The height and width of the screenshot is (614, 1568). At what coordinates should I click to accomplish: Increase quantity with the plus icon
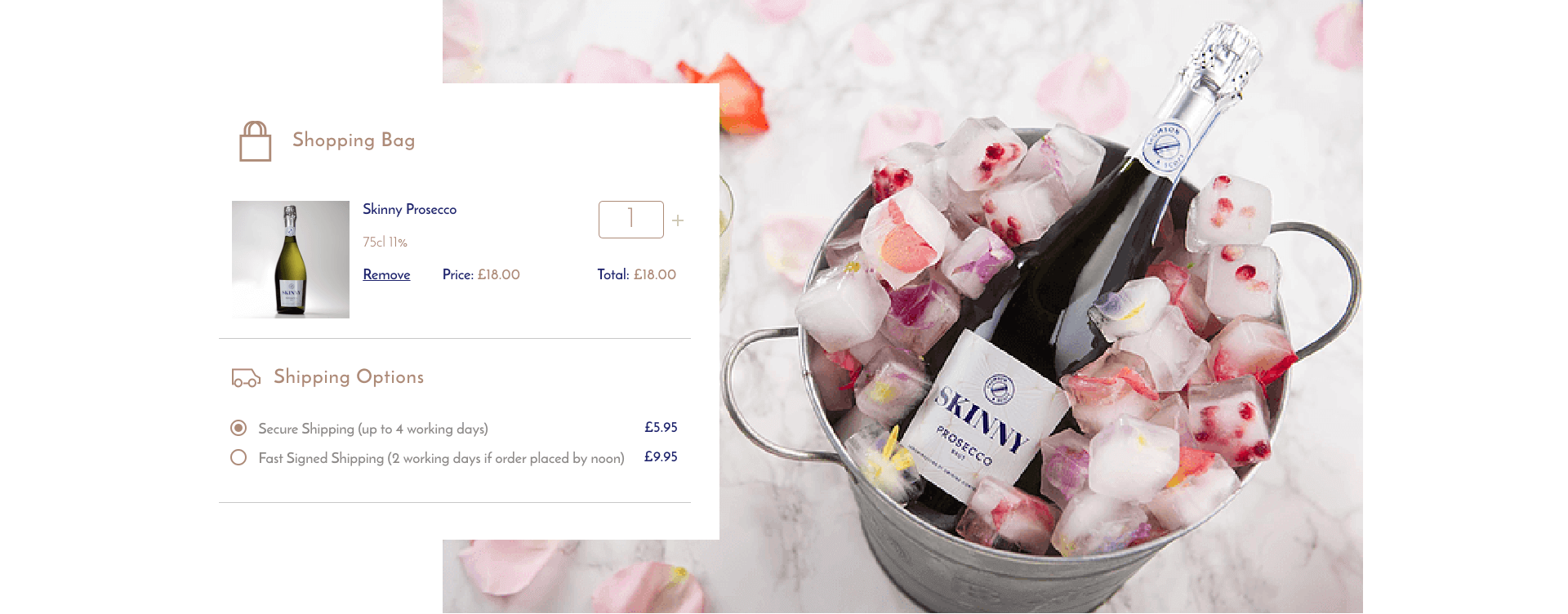(x=678, y=220)
